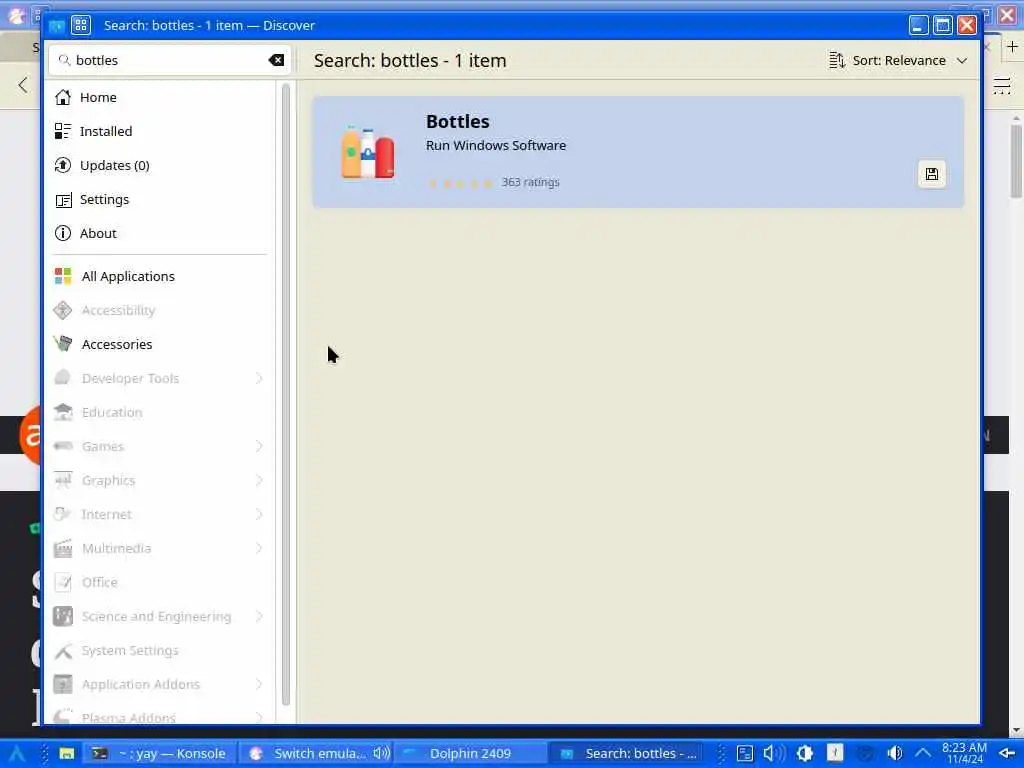
Task: Click show desktop icon in taskbar
Action: 1007,754
